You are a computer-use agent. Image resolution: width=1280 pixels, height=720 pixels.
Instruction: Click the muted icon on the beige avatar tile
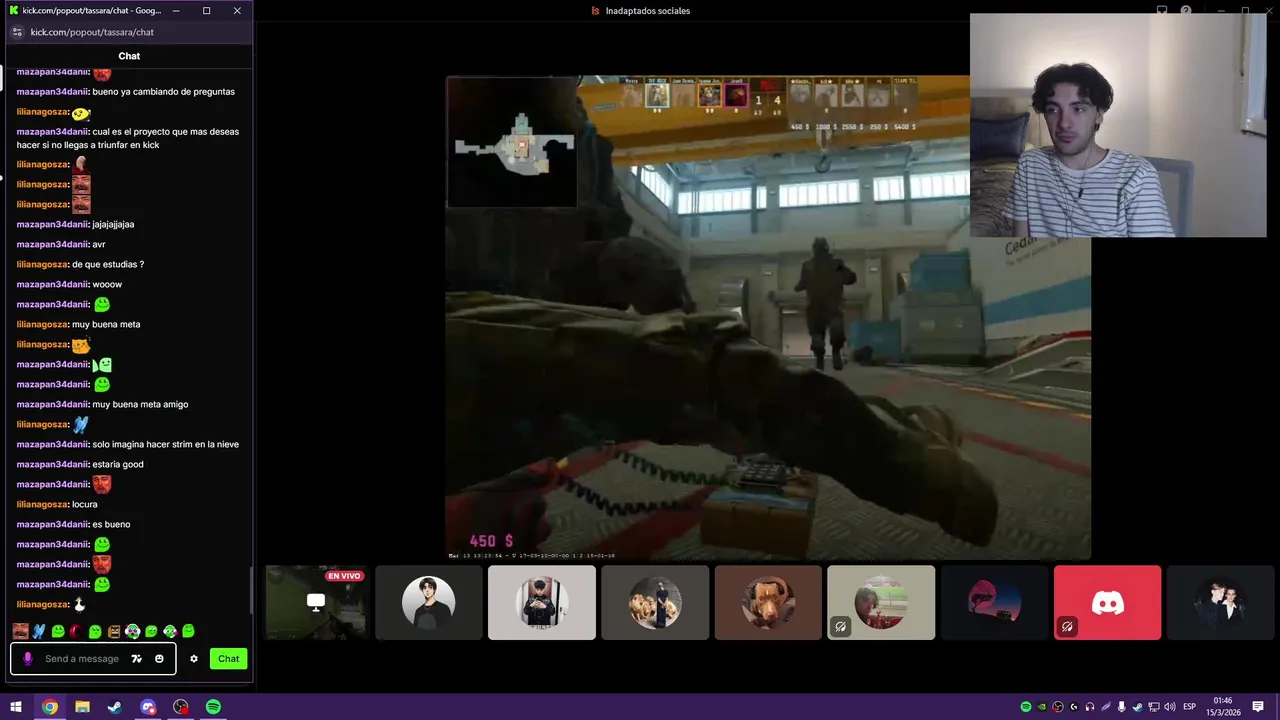(x=840, y=627)
